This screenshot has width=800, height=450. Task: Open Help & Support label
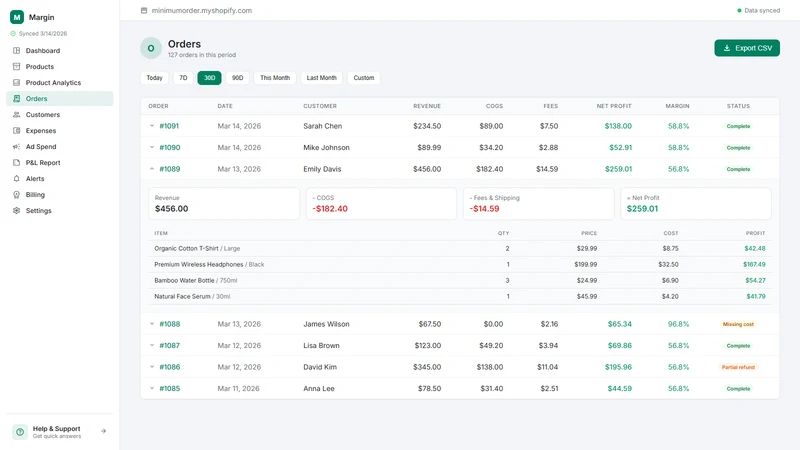coord(57,429)
